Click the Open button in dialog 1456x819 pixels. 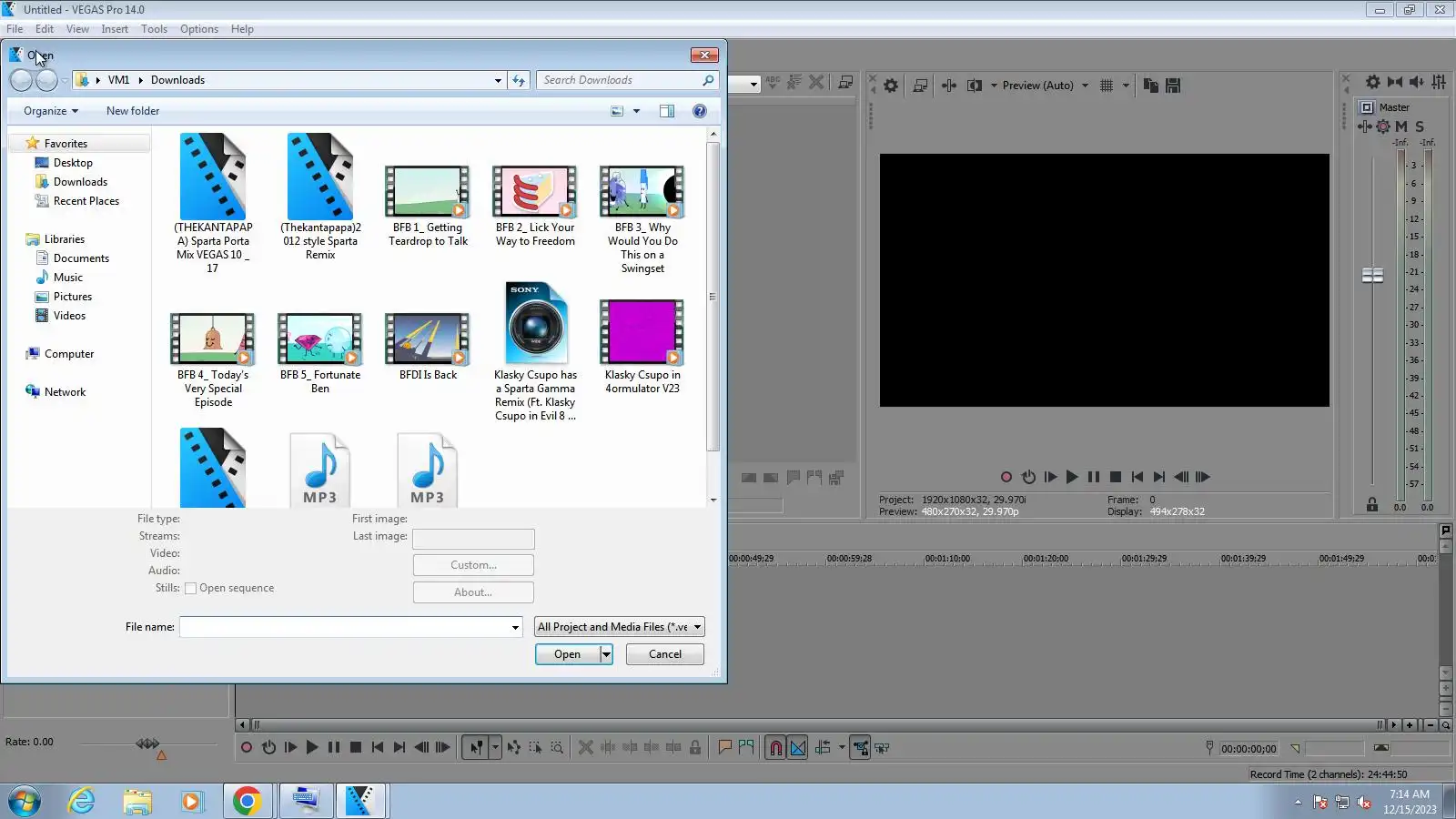567,654
